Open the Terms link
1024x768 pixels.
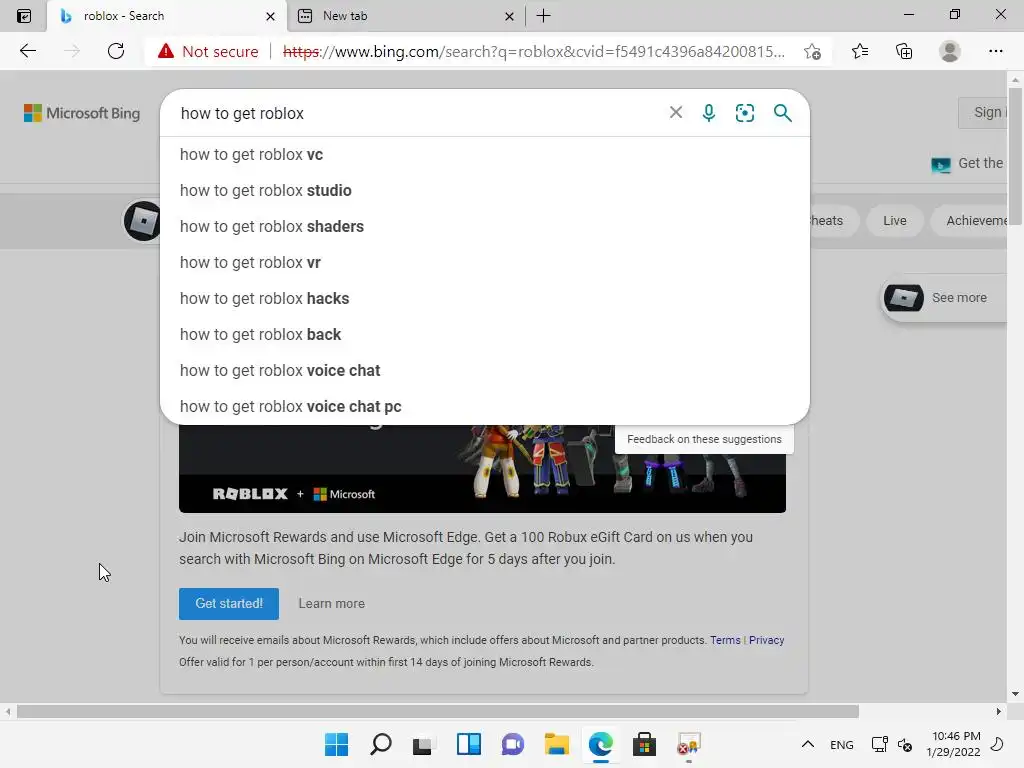[x=725, y=640]
